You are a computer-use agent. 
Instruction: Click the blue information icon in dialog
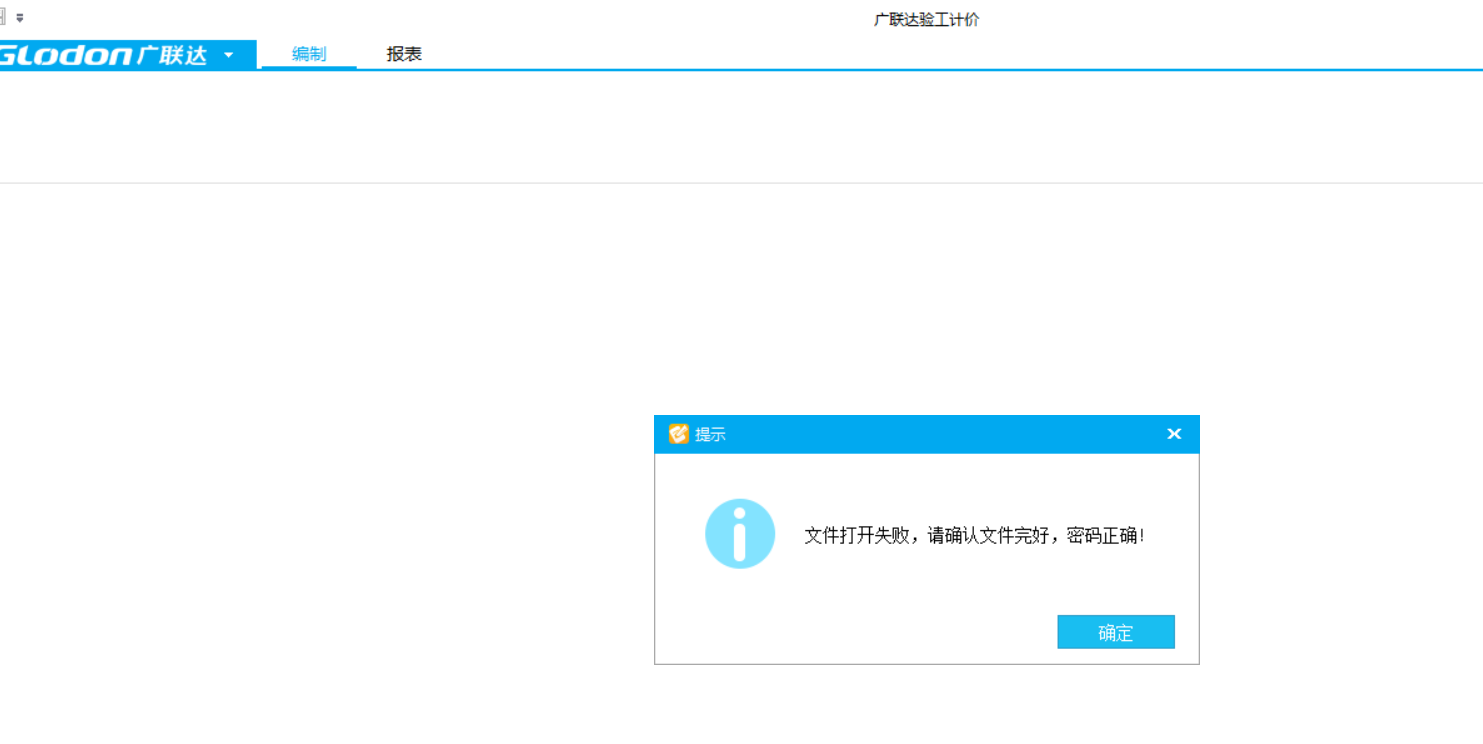click(x=740, y=534)
